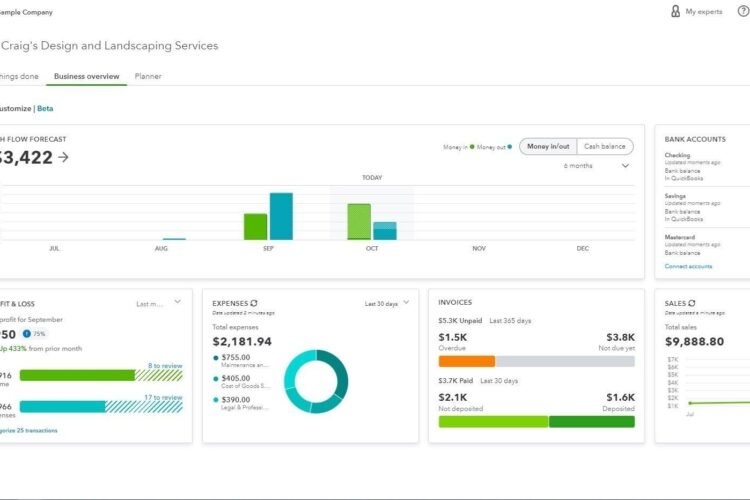Screen dimensions: 750x500
Task: Click the October money out bar
Action: pos(385,231)
